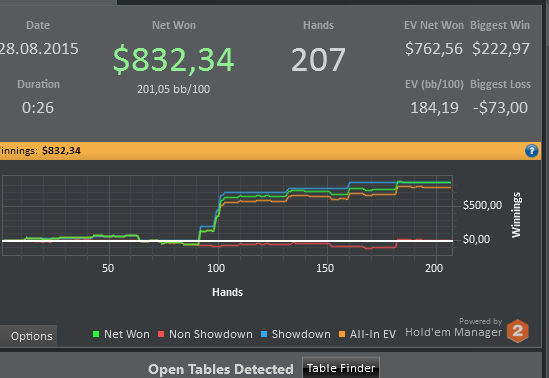Click the Hands axis title under graph
Screen dimensions: 549x378
pyautogui.click(x=227, y=292)
